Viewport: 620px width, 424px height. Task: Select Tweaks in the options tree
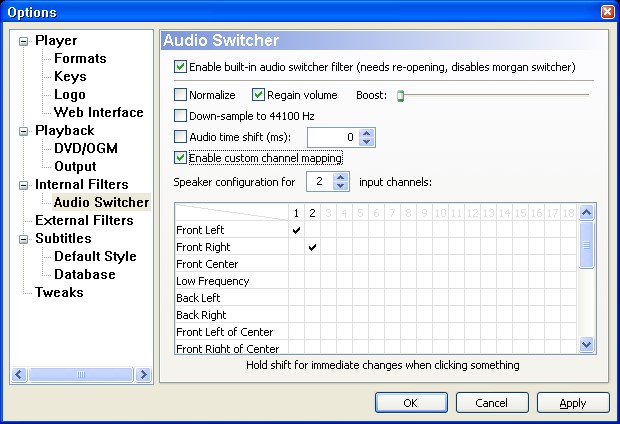tap(59, 292)
